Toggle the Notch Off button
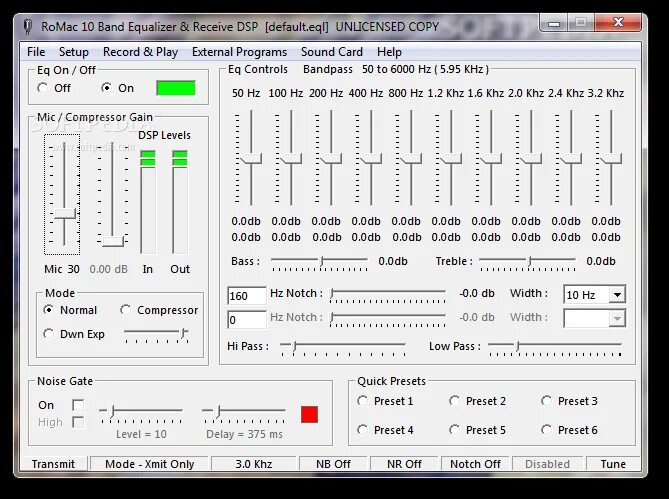This screenshot has height=499, width=669. click(475, 464)
